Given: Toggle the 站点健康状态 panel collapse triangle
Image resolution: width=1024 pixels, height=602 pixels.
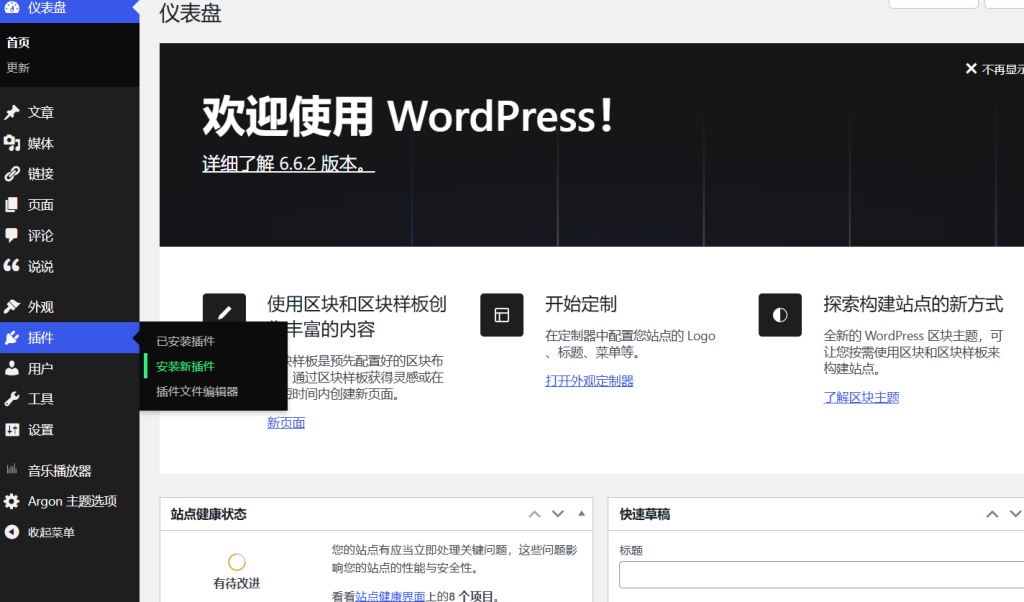Looking at the screenshot, I should point(581,514).
